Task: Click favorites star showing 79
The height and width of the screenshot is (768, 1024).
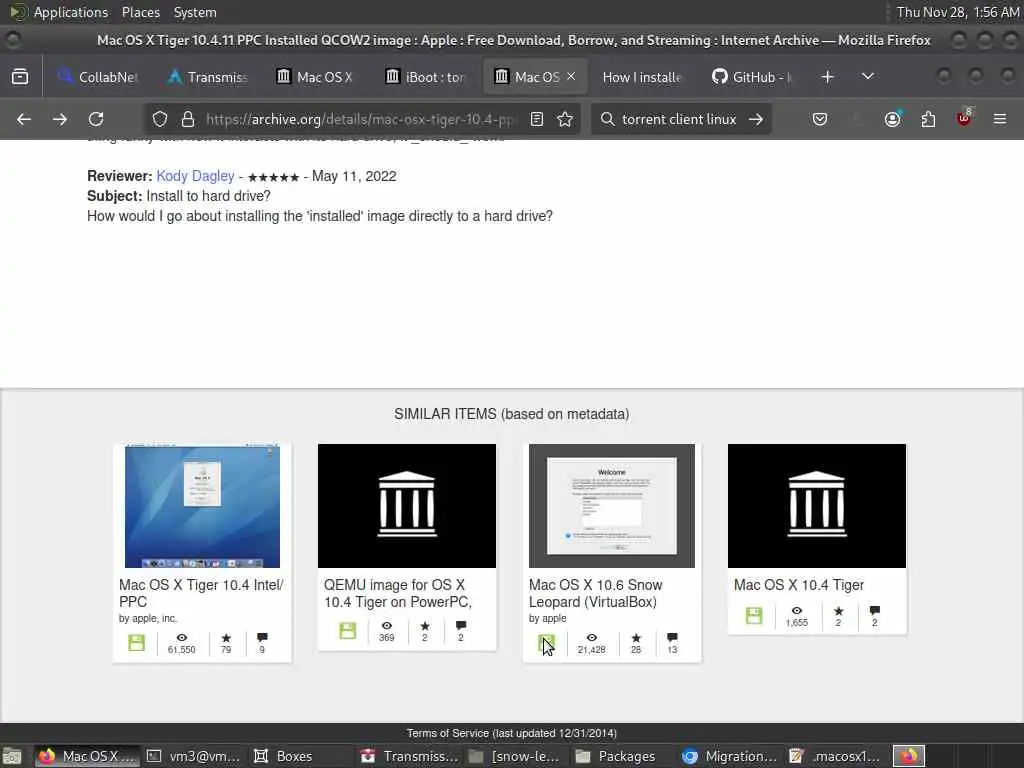Action: tap(226, 637)
